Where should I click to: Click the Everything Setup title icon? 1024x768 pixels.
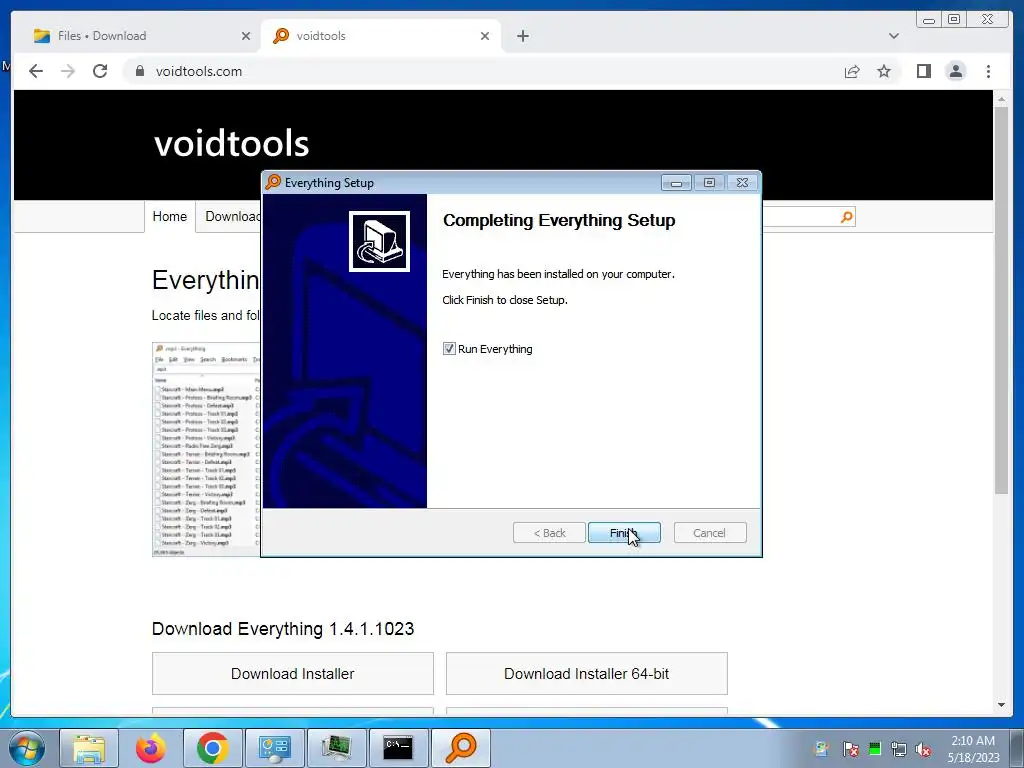(x=273, y=182)
